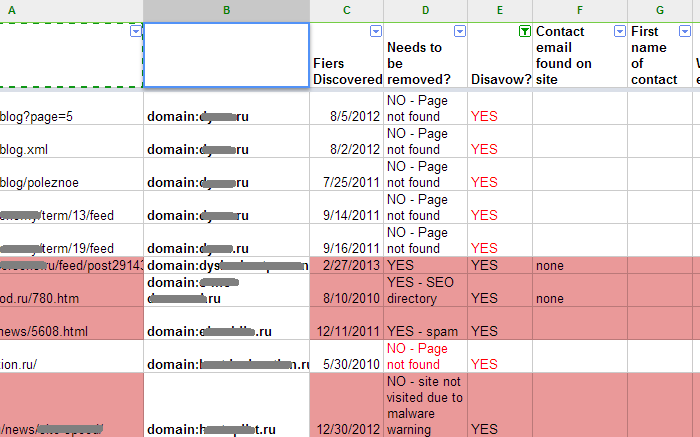Image resolution: width=700 pixels, height=437 pixels.
Task: Select 'none' contact email in the 8/10/2010 row
Action: [579, 290]
